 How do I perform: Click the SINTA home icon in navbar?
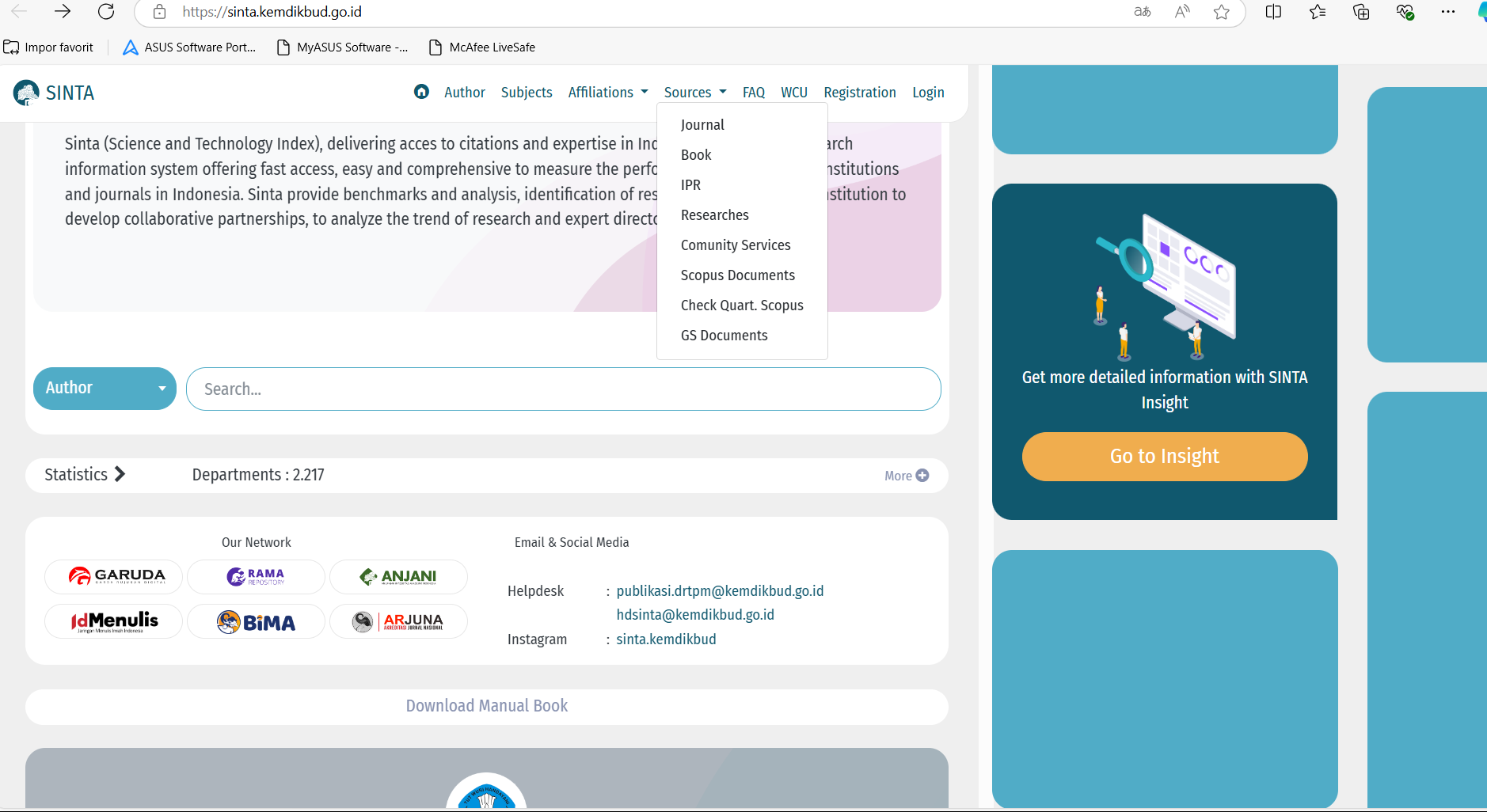click(421, 92)
